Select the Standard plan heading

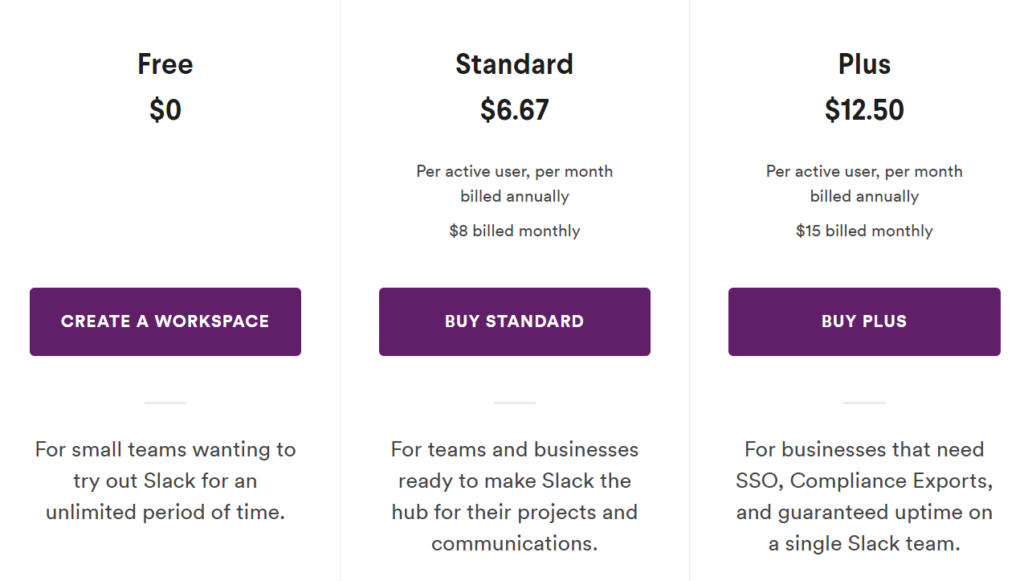point(515,64)
